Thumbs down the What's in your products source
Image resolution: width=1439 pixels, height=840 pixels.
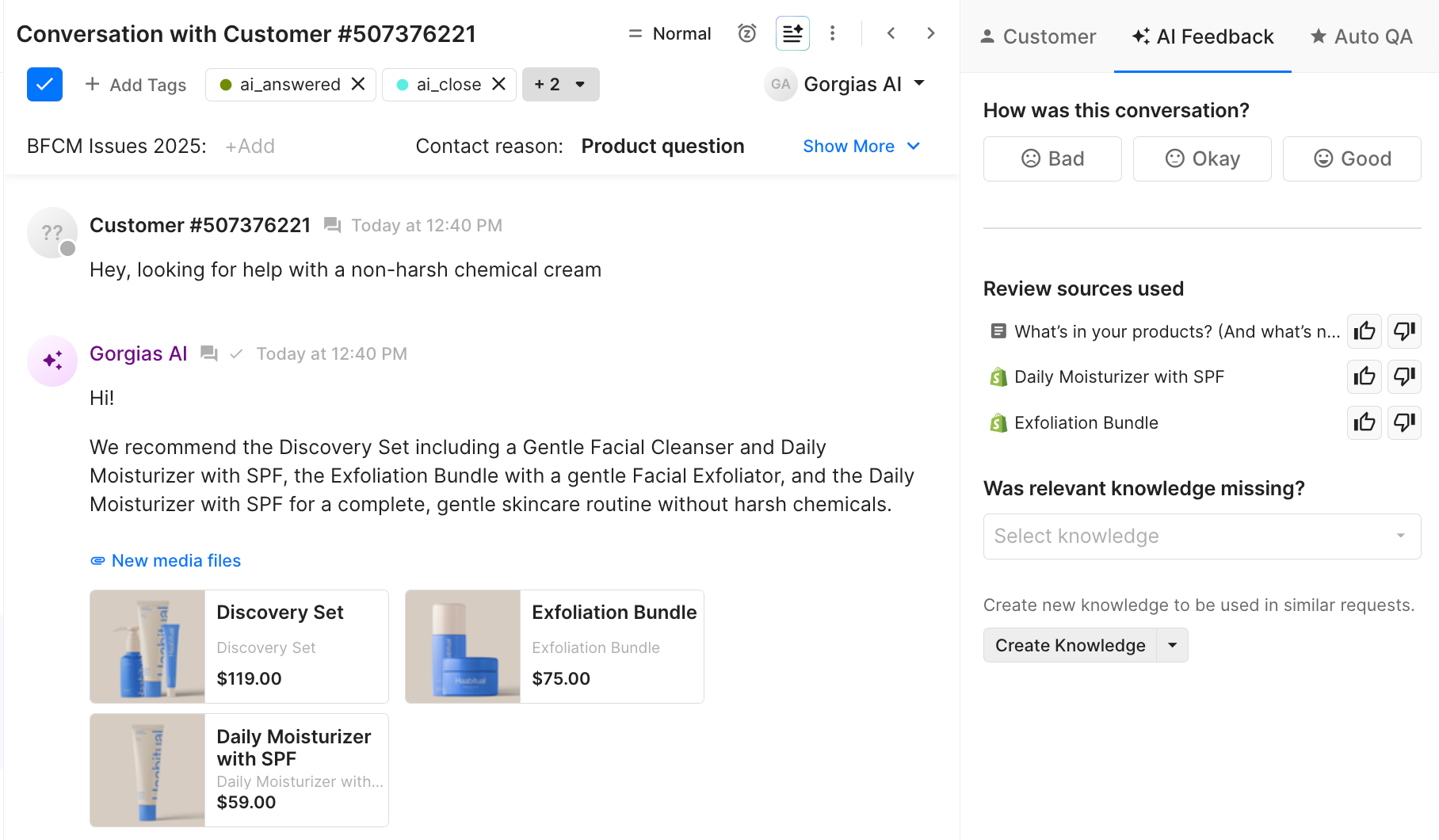(1404, 331)
